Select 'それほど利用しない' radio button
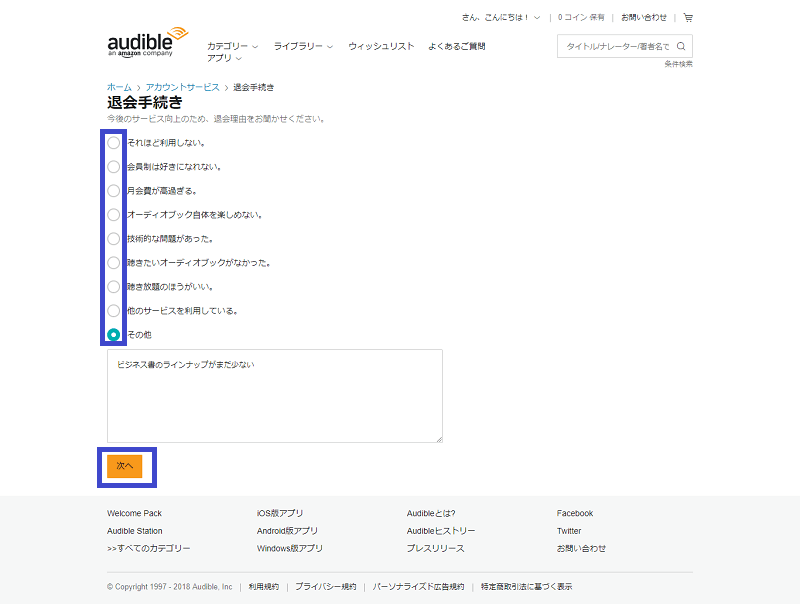The width and height of the screenshot is (800, 604). [114, 143]
